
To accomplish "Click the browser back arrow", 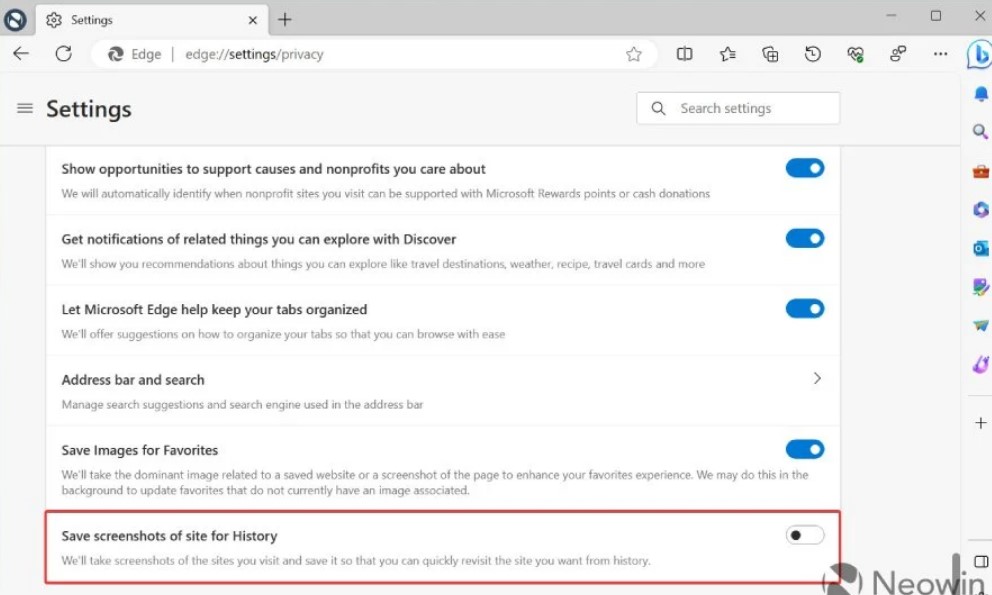I will tap(21, 54).
